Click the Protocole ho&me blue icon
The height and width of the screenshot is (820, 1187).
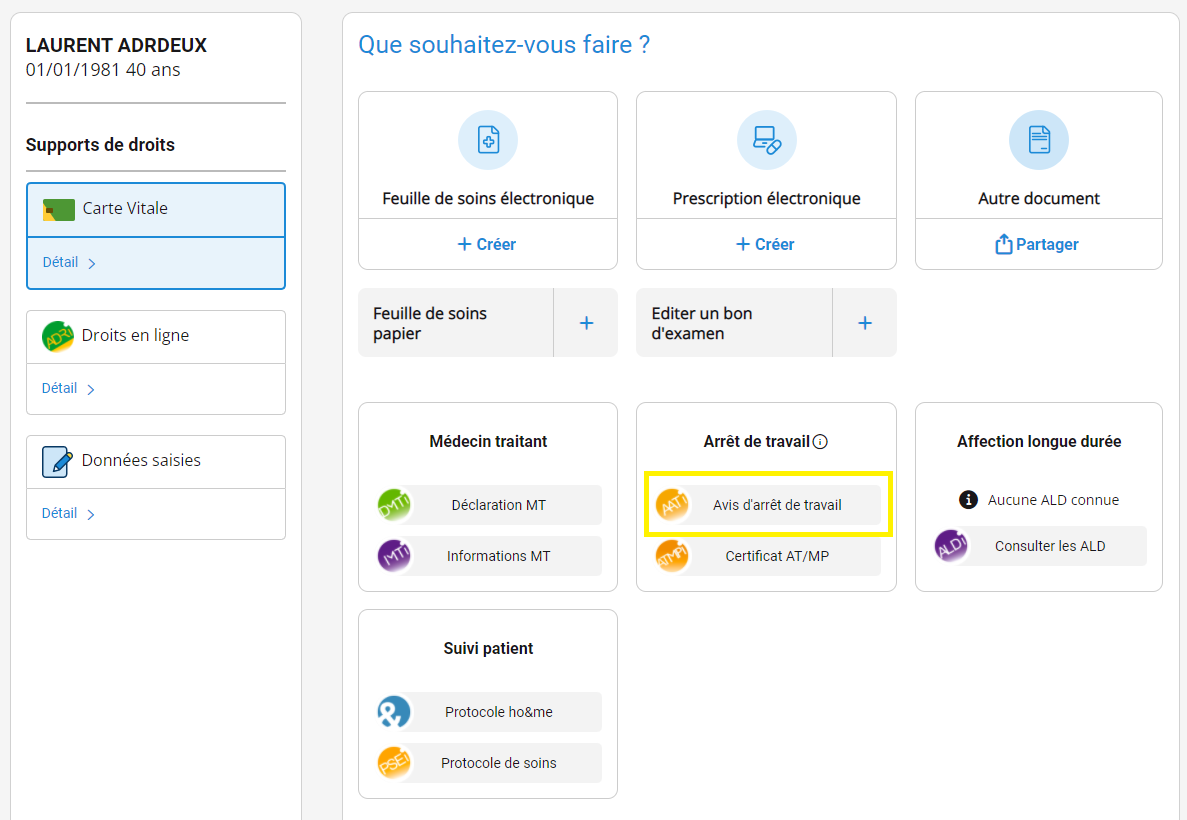click(x=394, y=712)
